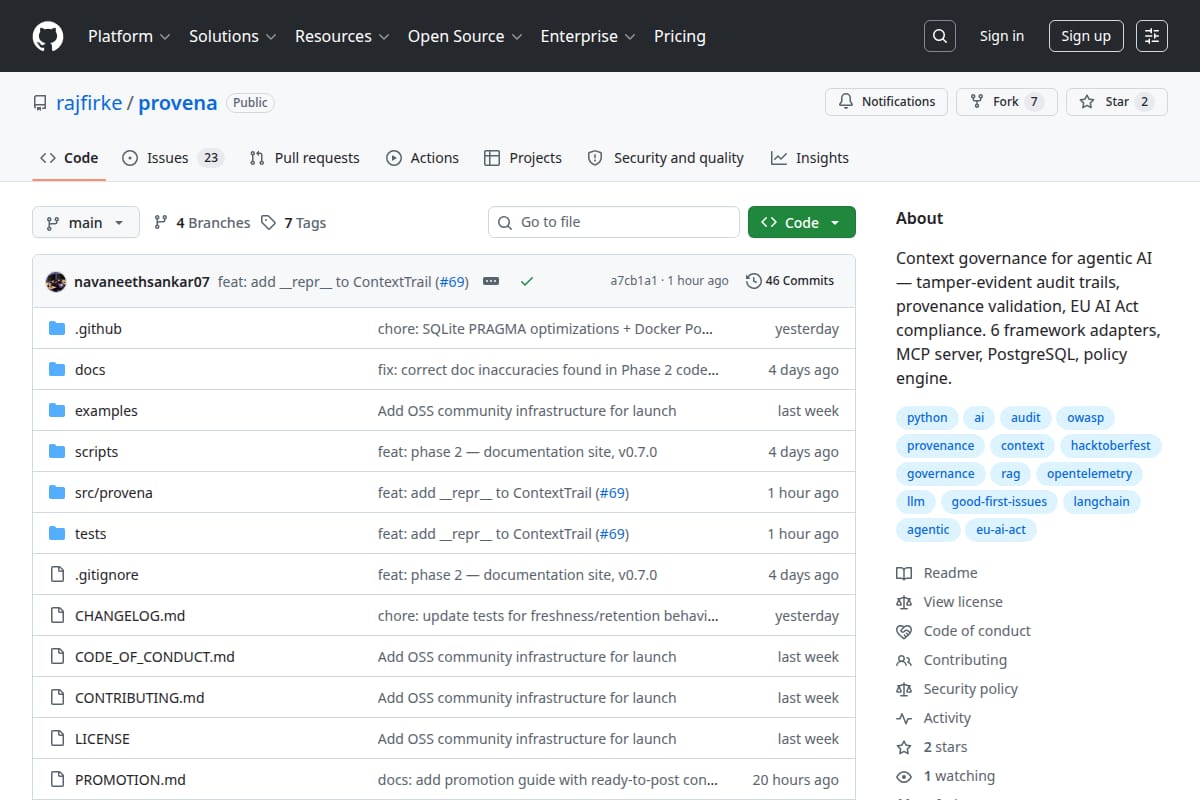The image size is (1200, 800).
Task: Switch to the Actions tab
Action: (x=422, y=158)
